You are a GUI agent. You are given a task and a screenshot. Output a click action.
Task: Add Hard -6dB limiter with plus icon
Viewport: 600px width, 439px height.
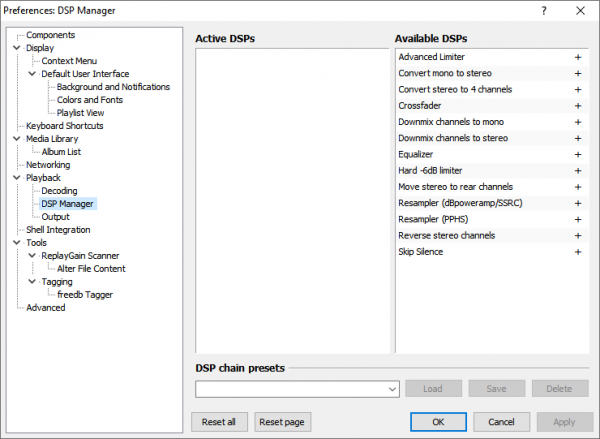[577, 171]
